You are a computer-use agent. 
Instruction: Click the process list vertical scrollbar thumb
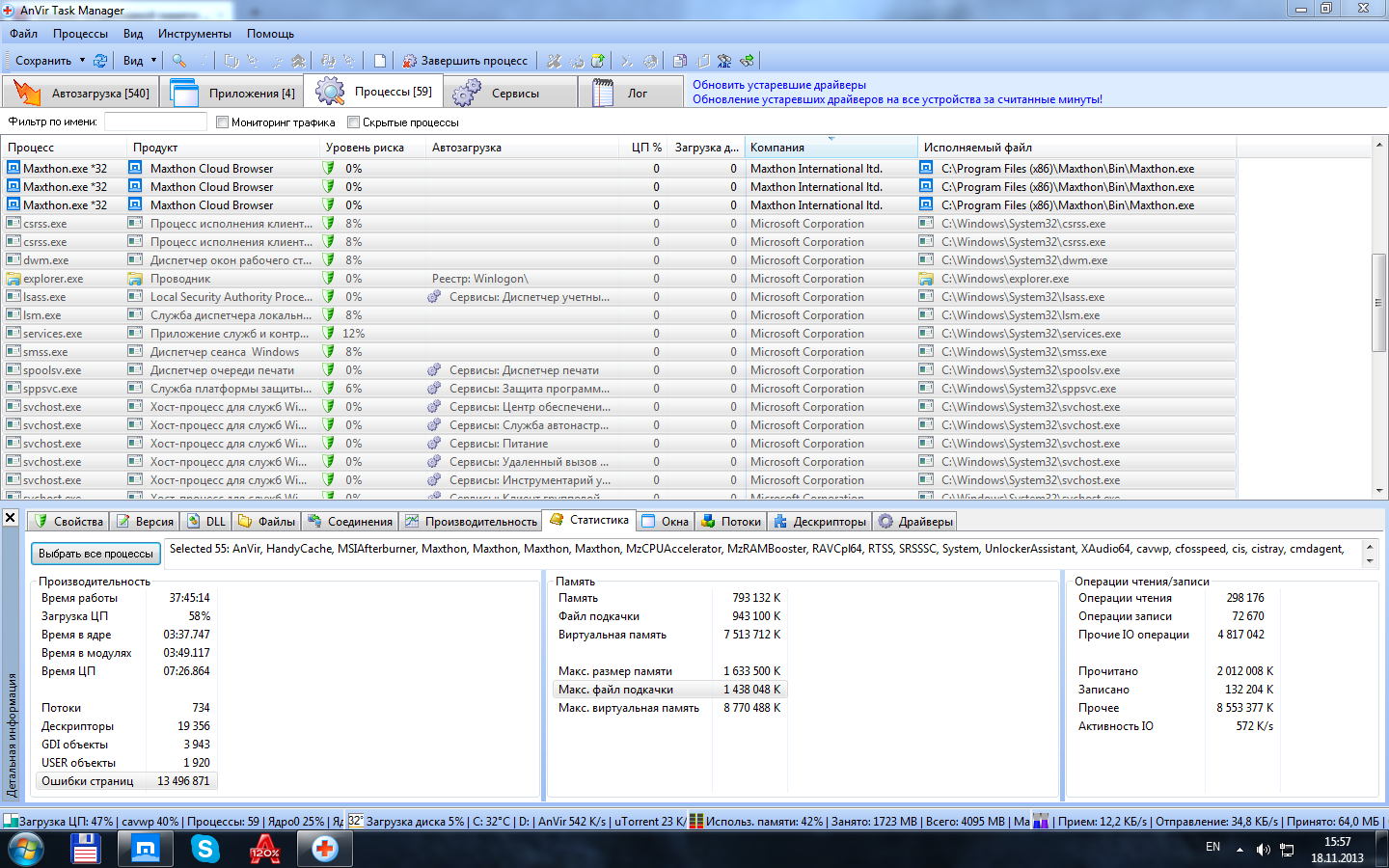tap(1378, 302)
